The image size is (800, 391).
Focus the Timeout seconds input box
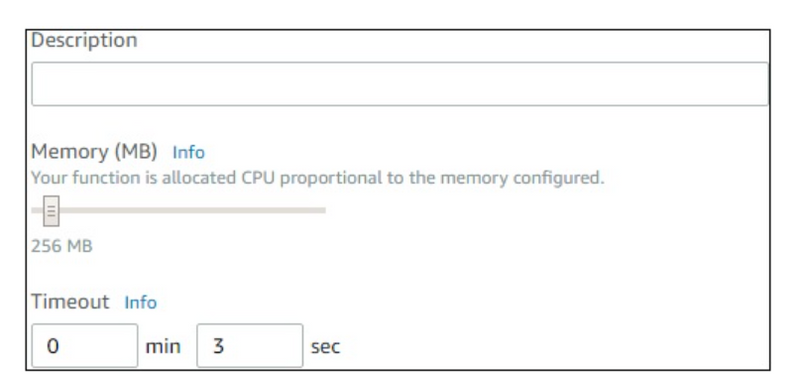[x=249, y=346]
